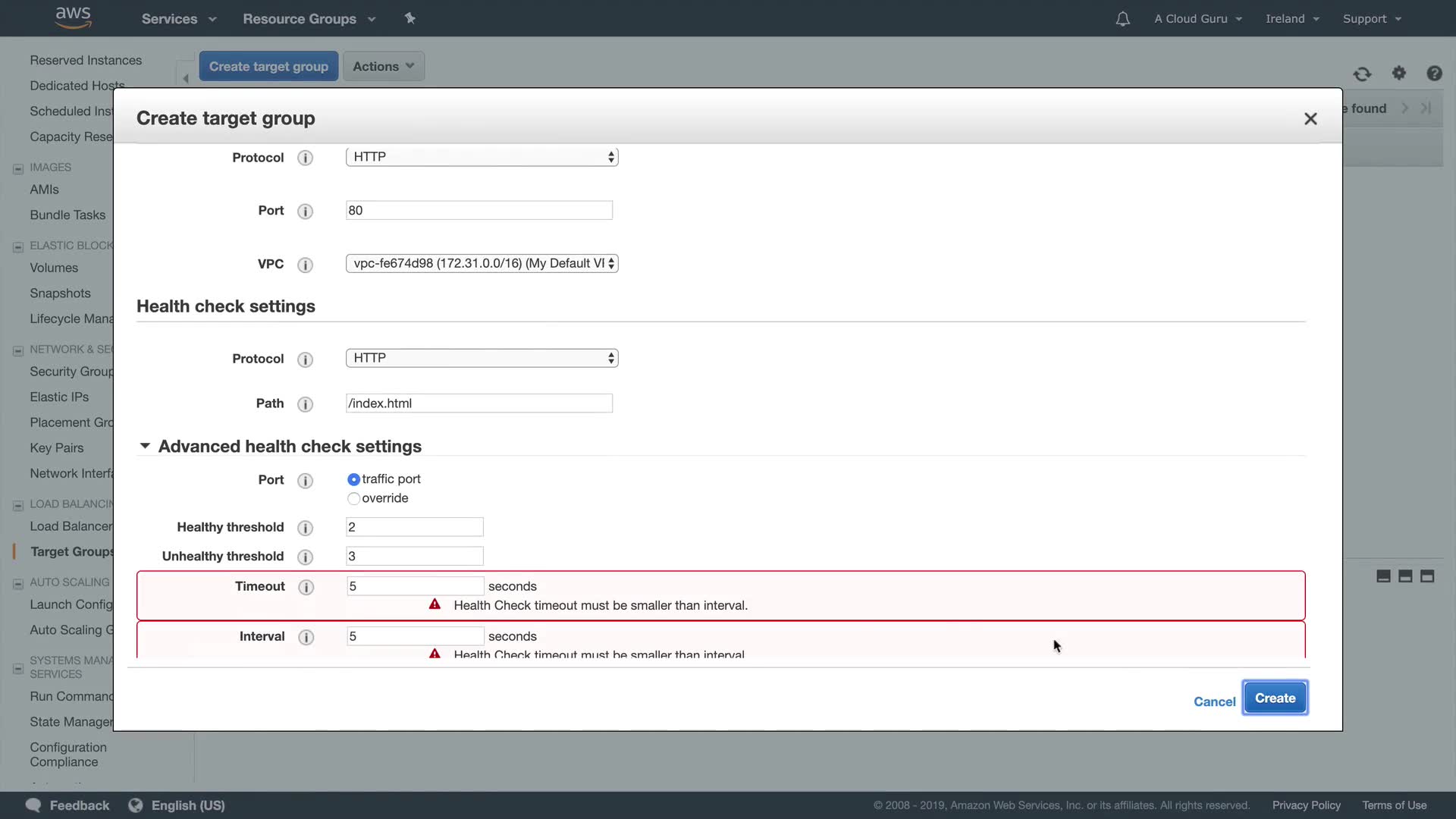The height and width of the screenshot is (819, 1456).
Task: Click the info icon beside Timeout
Action: pos(306,588)
